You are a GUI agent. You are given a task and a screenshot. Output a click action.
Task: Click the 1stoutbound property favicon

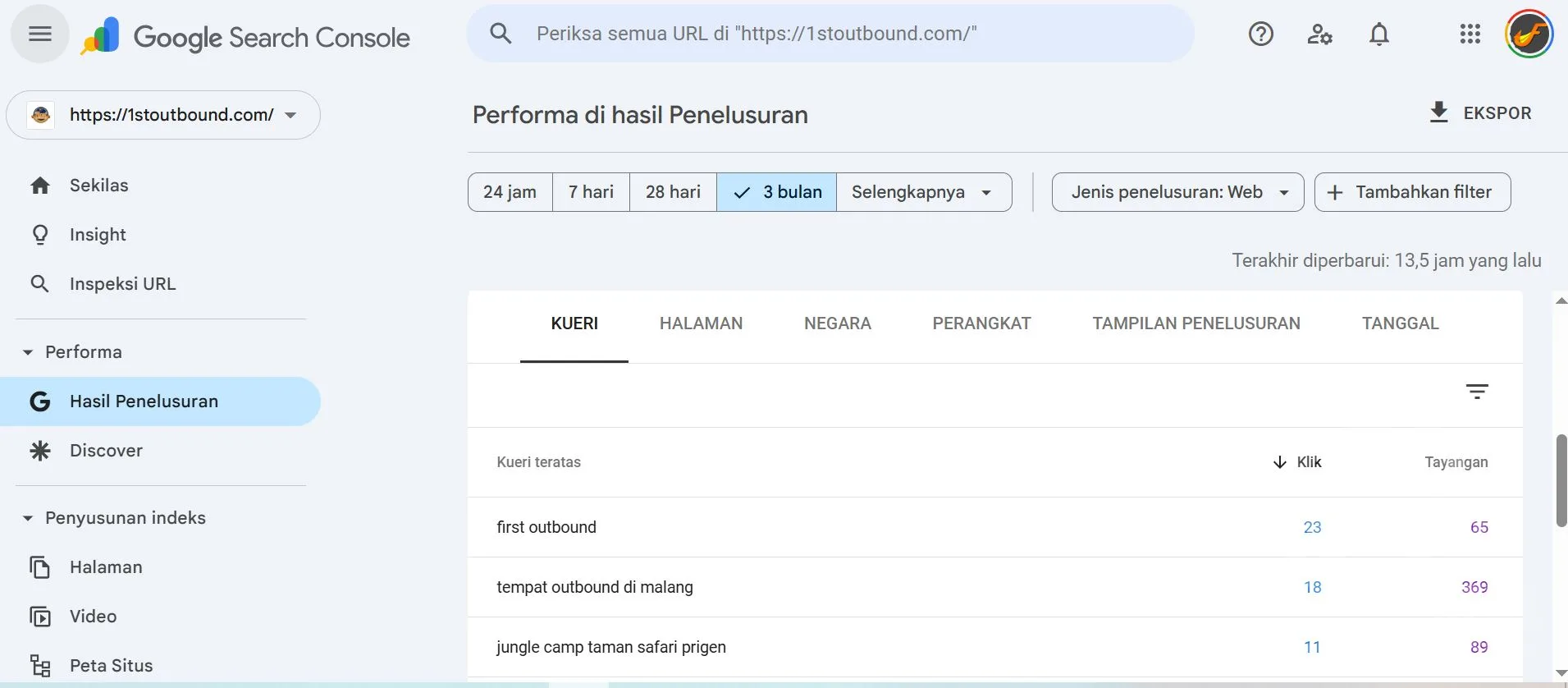click(41, 115)
